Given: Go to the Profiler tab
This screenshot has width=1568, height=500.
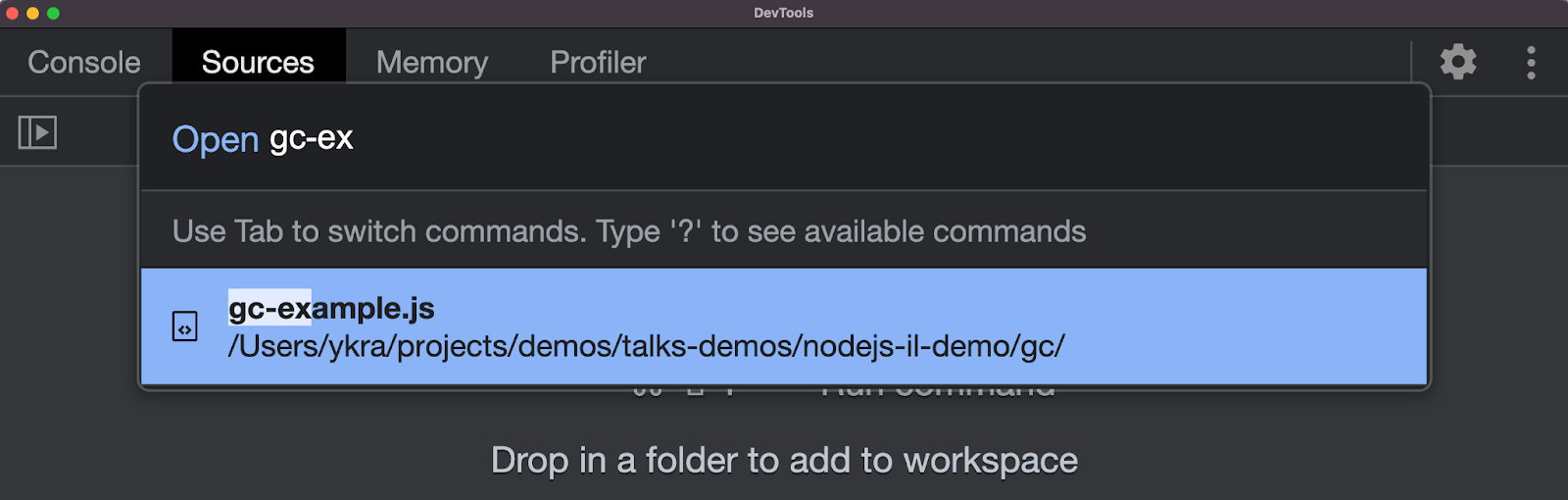Looking at the screenshot, I should [x=598, y=63].
